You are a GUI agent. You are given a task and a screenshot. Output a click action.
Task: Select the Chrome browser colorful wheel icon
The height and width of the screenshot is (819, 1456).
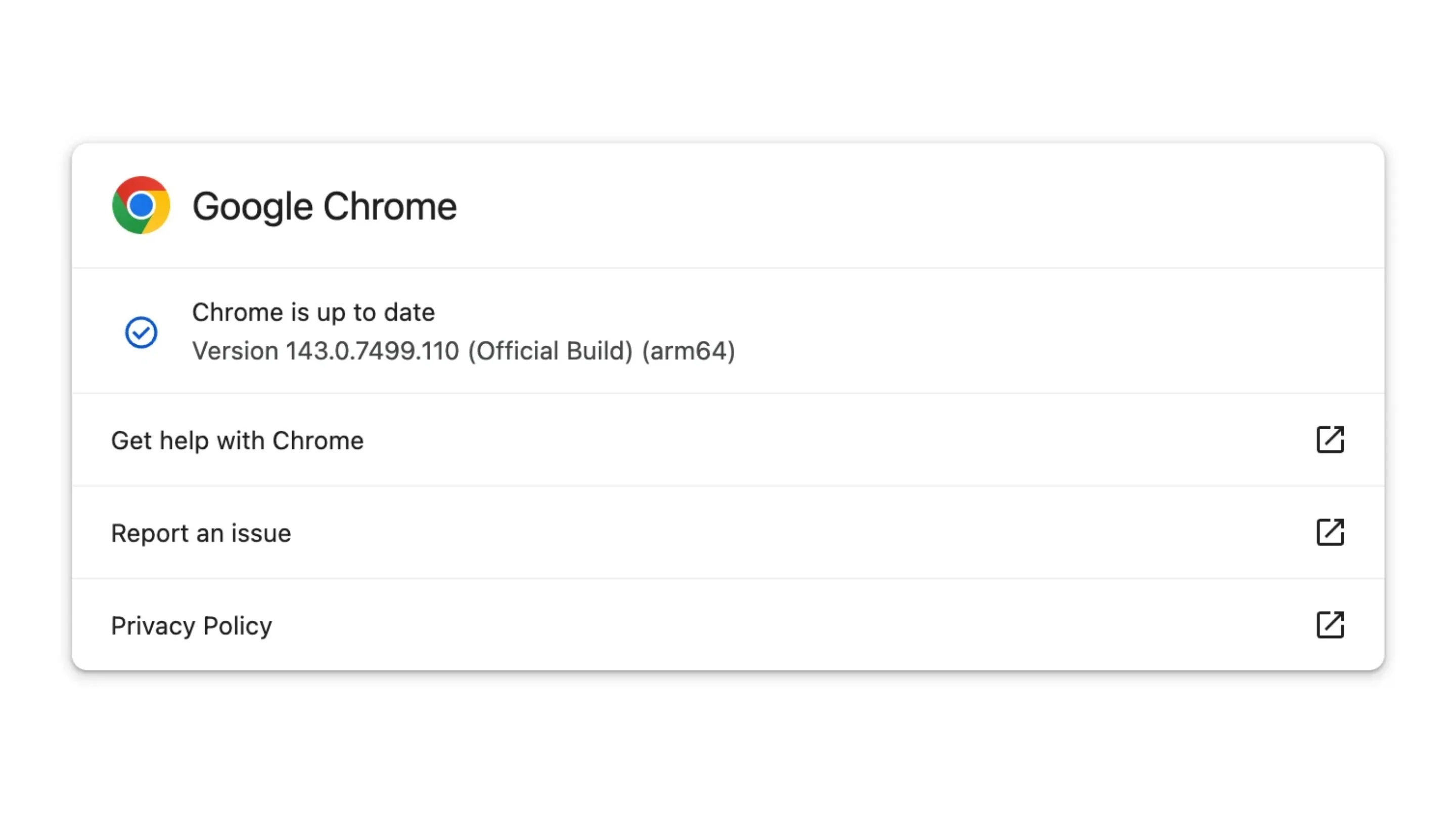141,205
